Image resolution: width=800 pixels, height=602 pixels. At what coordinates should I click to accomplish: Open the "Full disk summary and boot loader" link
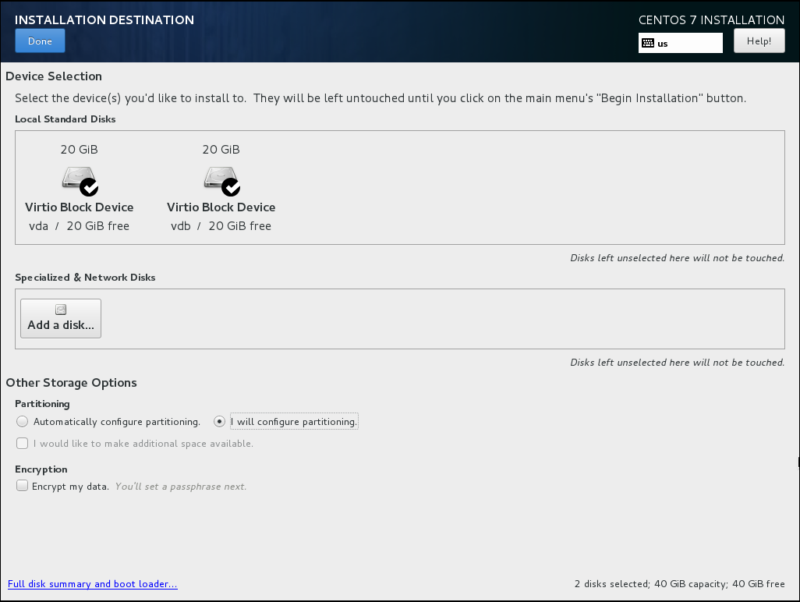[92, 584]
